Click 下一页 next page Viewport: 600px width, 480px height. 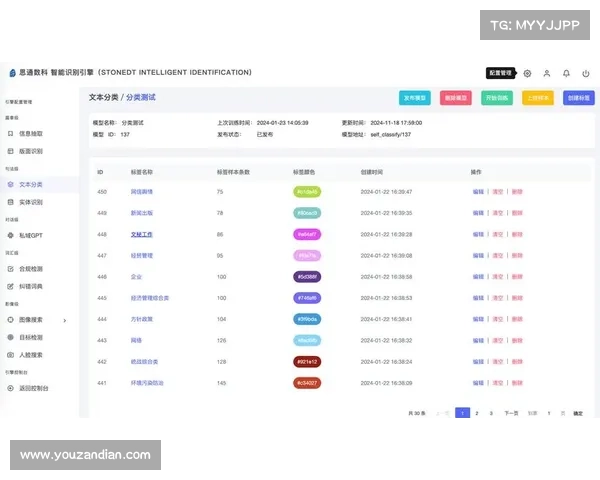[x=511, y=413]
